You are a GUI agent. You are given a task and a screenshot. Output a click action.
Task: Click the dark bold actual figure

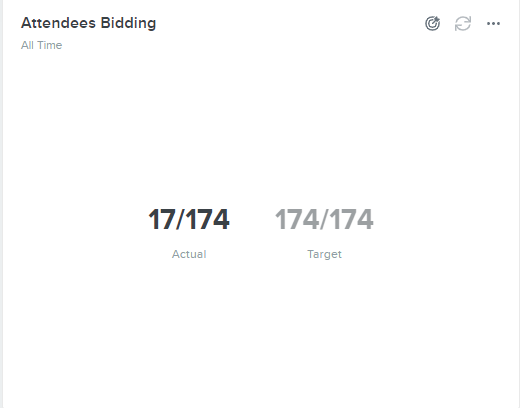pyautogui.click(x=189, y=219)
